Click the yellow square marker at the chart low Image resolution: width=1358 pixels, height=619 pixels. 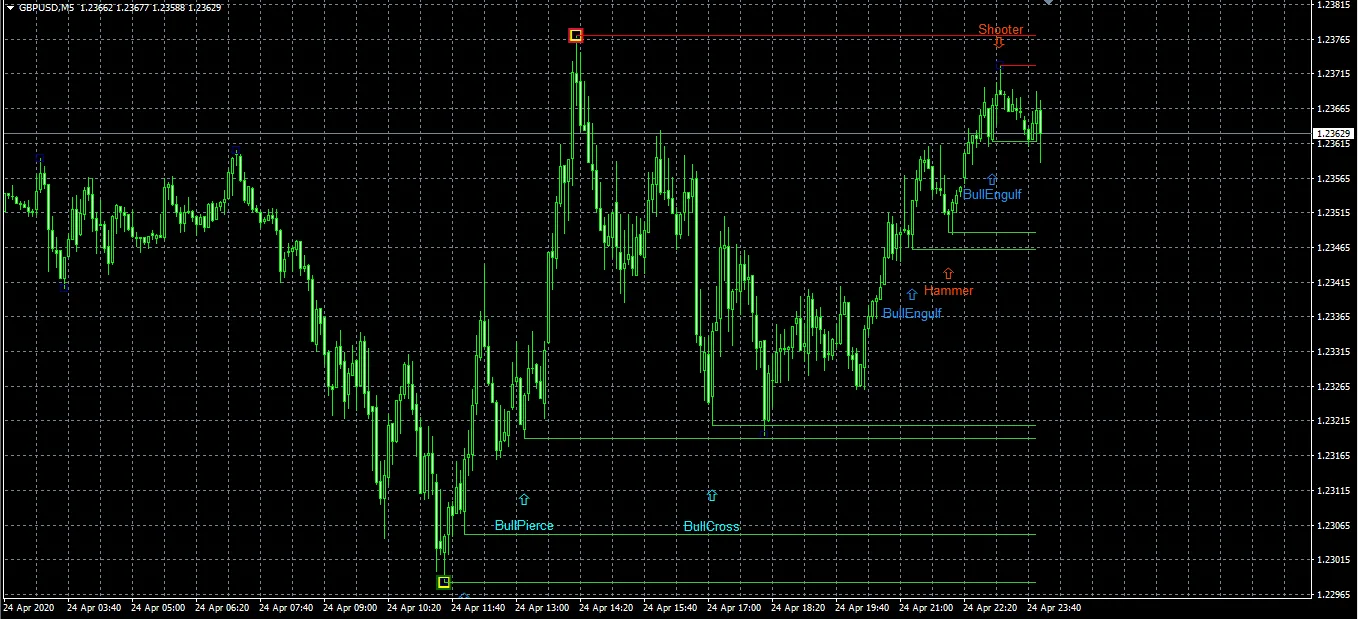tap(444, 580)
